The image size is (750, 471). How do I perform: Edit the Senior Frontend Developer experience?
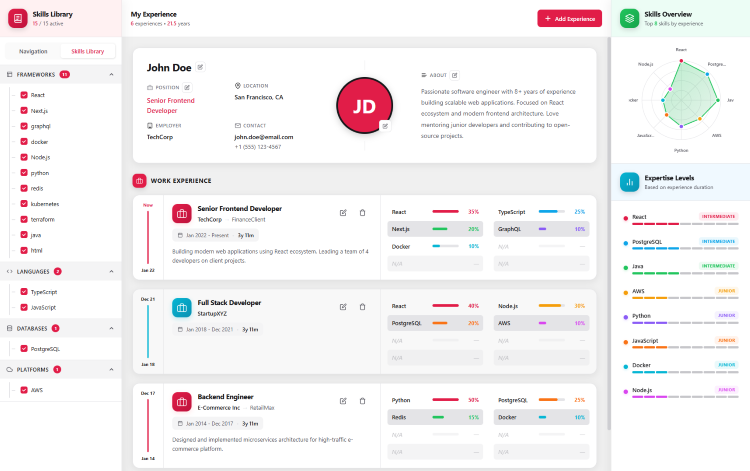coord(343,213)
